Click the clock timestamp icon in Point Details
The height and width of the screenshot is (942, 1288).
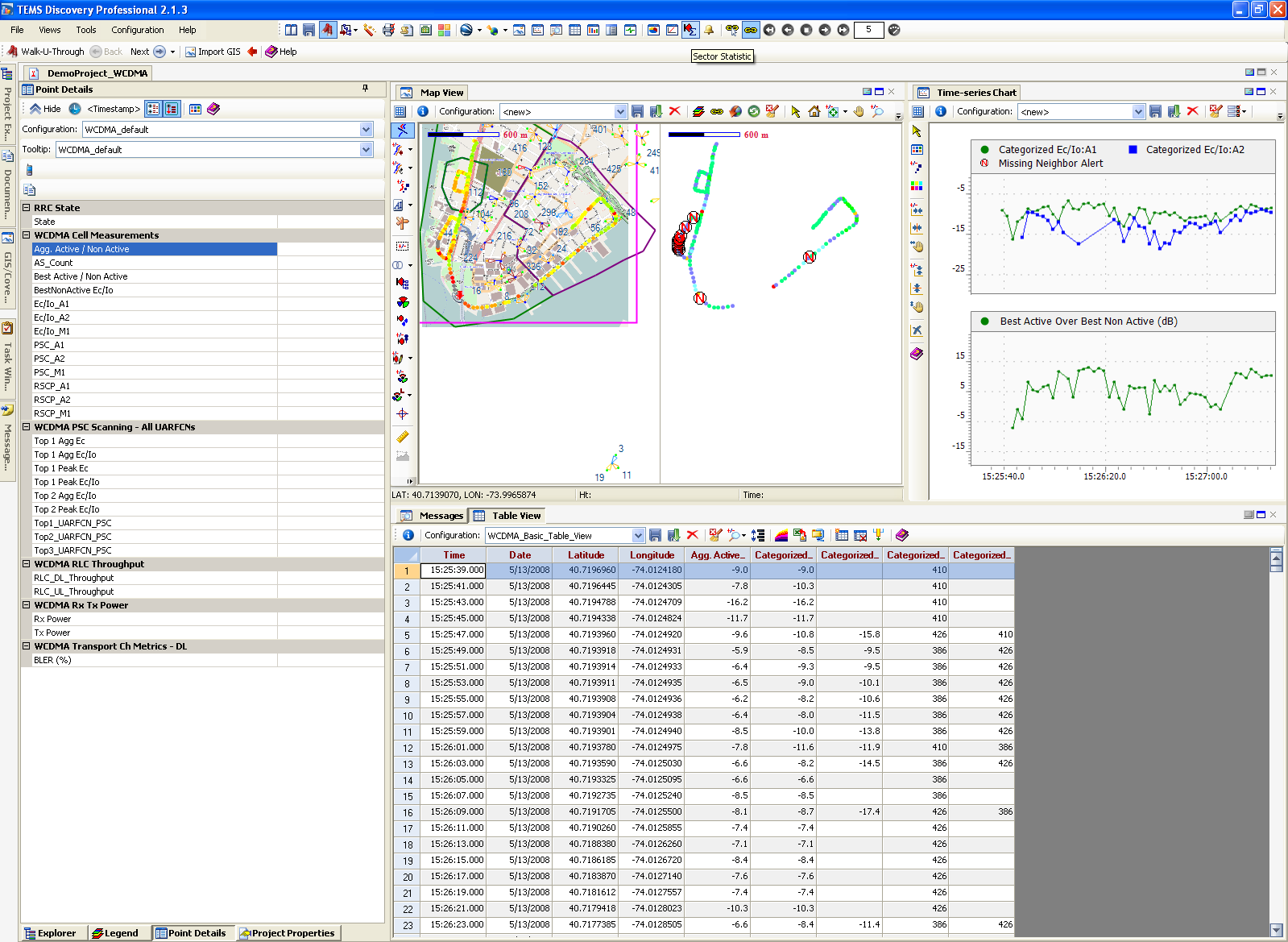pos(74,109)
